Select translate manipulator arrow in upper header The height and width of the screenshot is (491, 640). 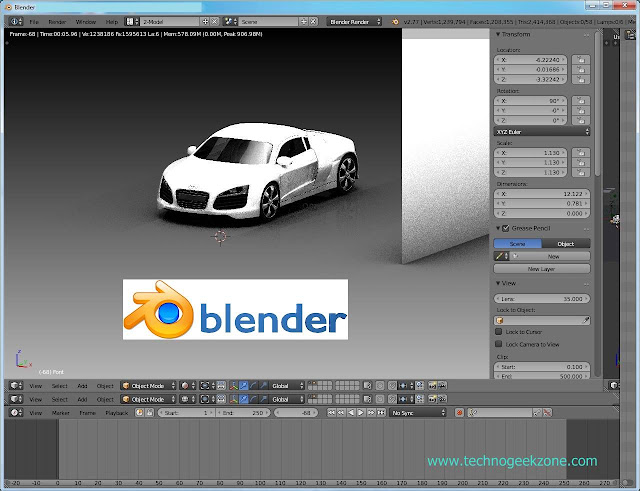(244, 385)
